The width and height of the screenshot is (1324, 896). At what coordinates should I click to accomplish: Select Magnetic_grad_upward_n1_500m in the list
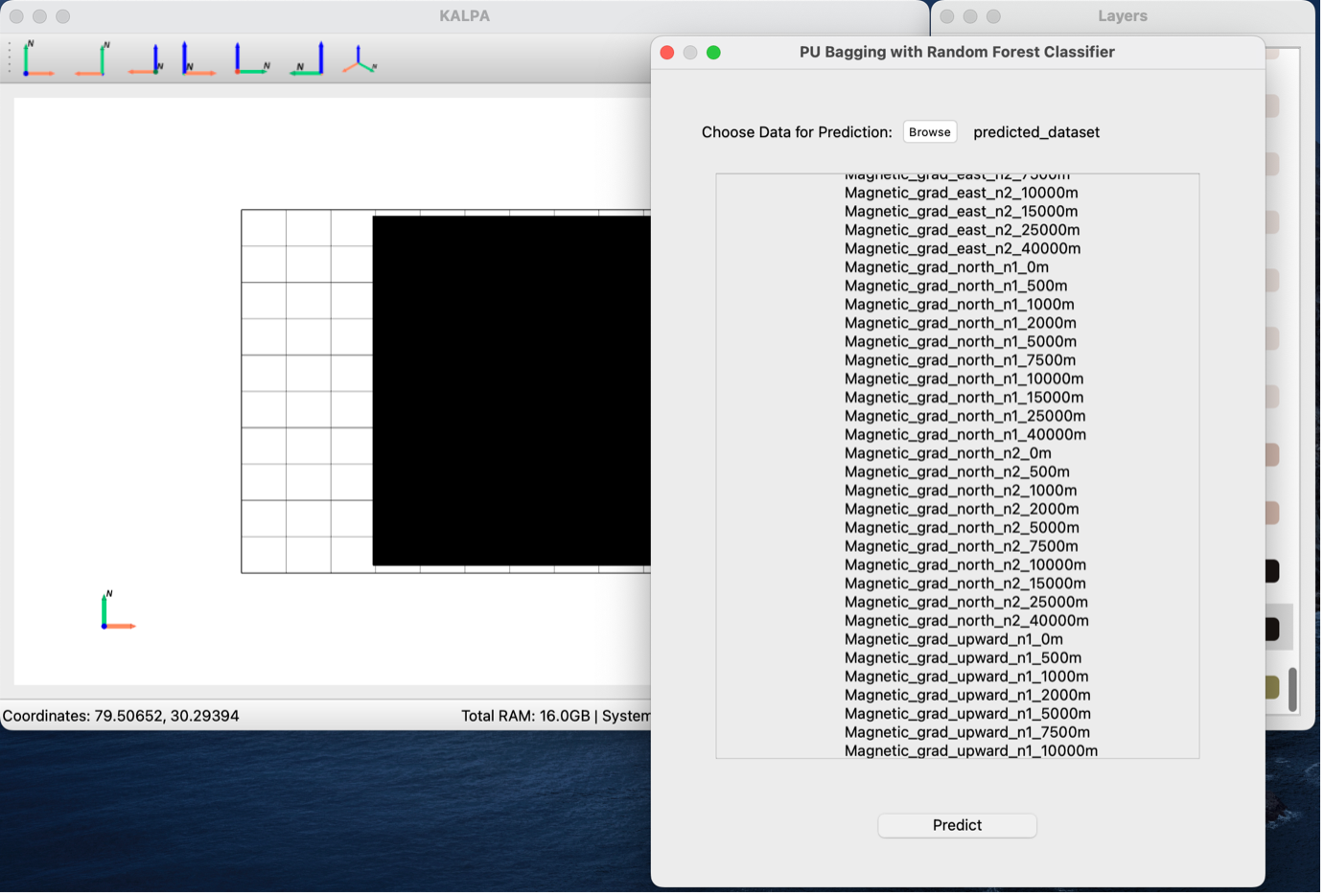(x=965, y=658)
